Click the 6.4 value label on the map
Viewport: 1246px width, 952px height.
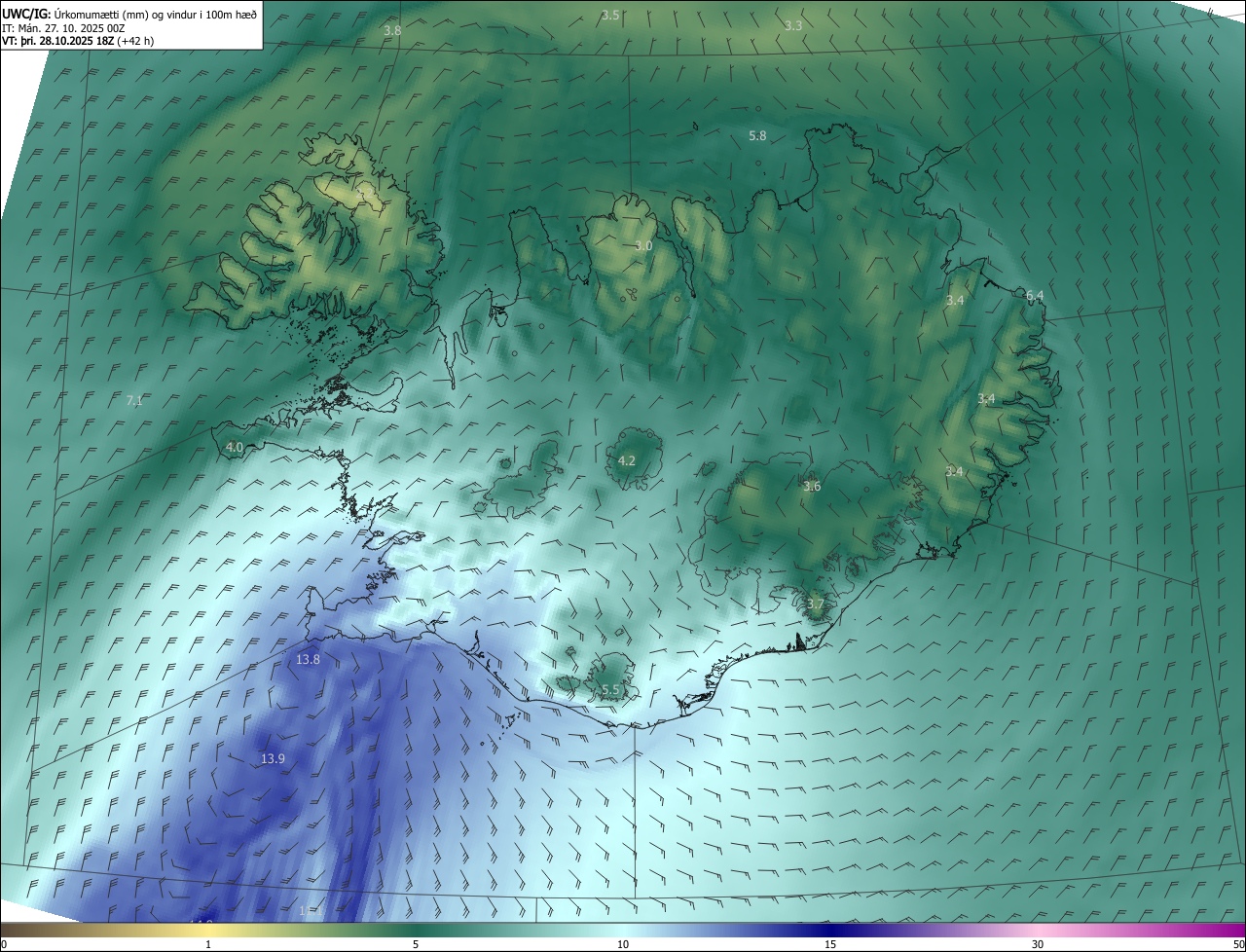pyautogui.click(x=1035, y=295)
